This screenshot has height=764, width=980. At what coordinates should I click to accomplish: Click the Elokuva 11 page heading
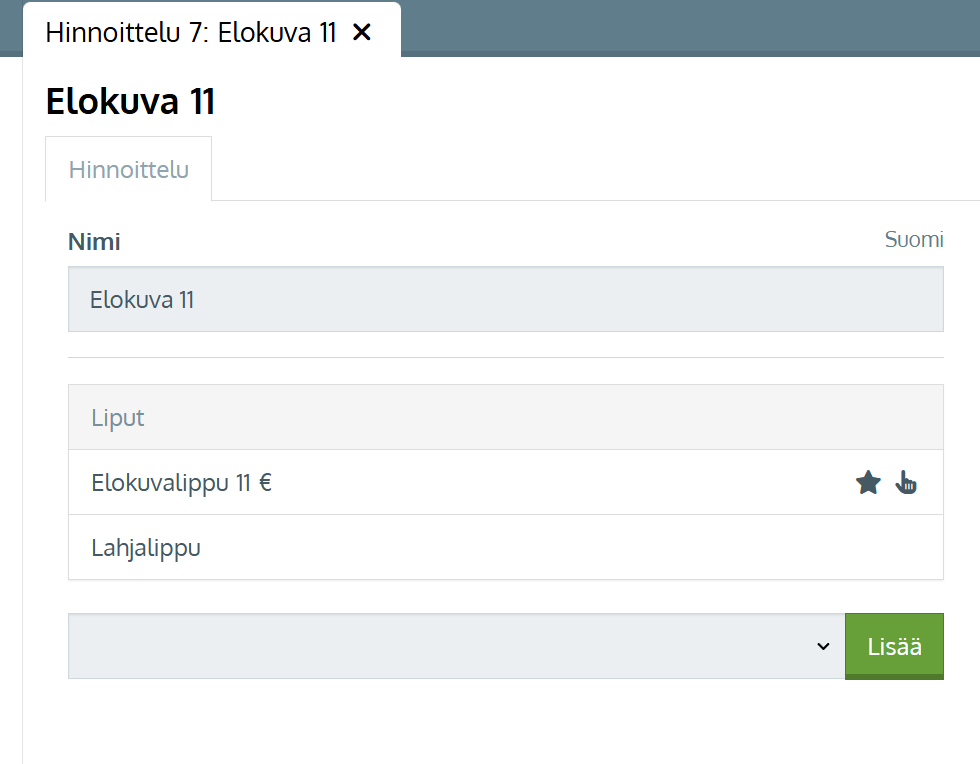(x=130, y=102)
